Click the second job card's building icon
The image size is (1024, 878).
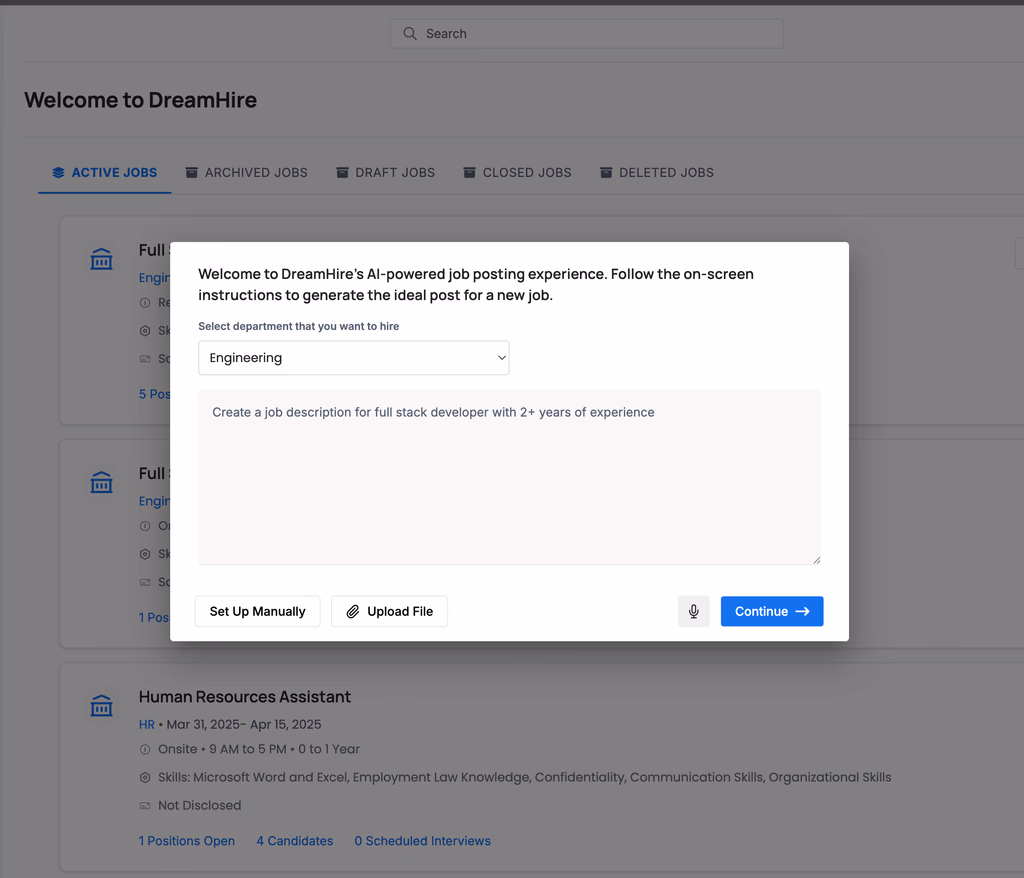point(101,482)
